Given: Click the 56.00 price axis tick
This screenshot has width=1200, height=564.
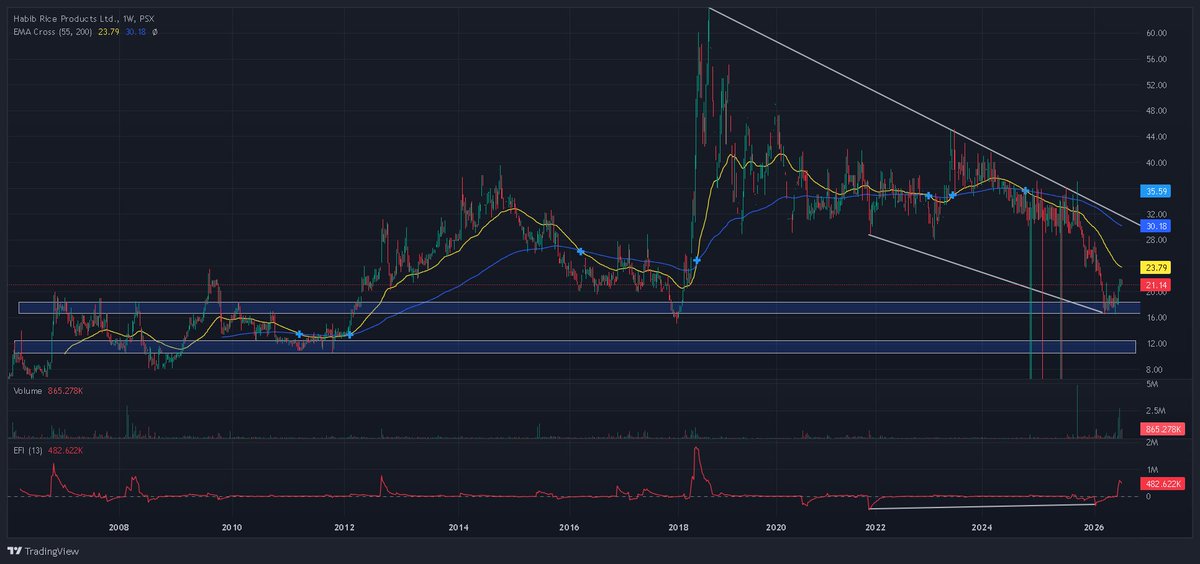Looking at the screenshot, I should point(1157,59).
